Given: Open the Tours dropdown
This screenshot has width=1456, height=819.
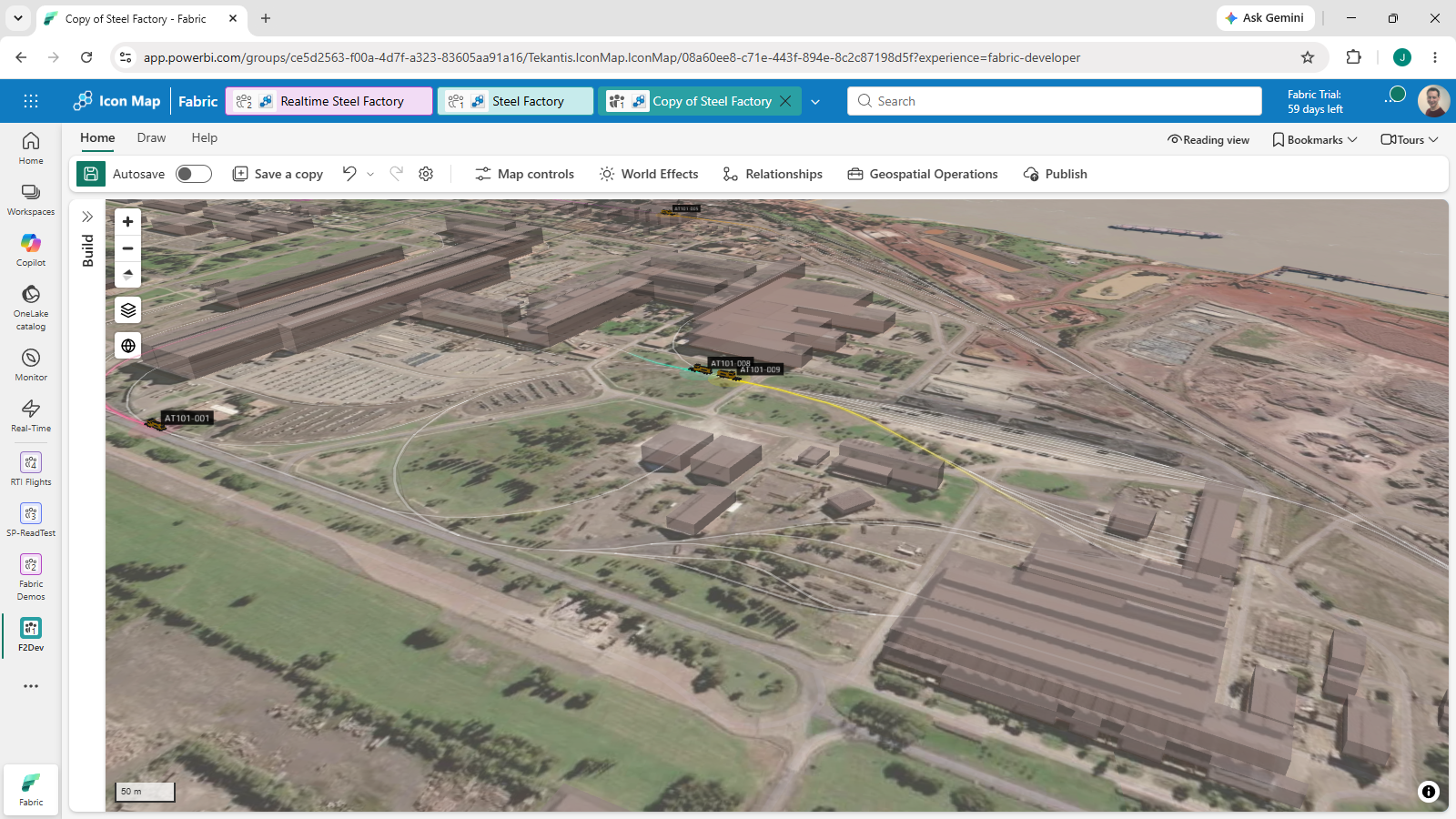Looking at the screenshot, I should (x=1410, y=139).
